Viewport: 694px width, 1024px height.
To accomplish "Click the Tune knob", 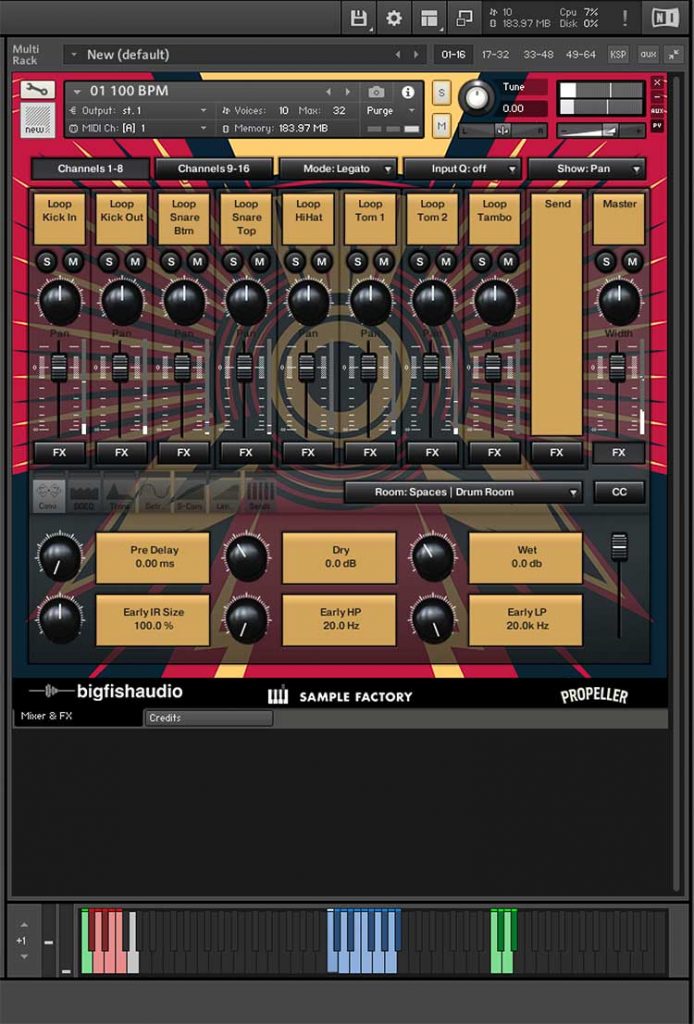I will (477, 98).
